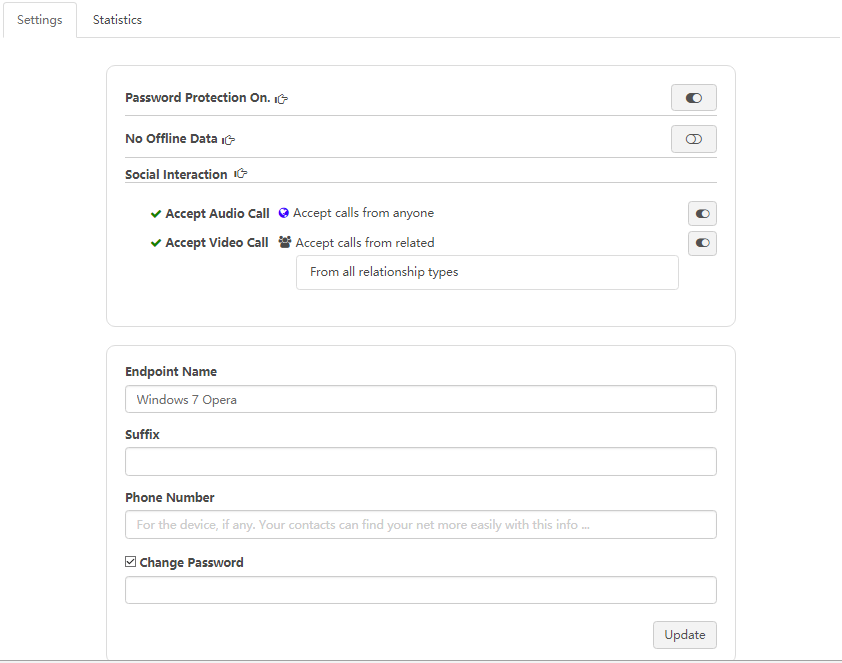Click green checkmark before Accept Video Call
The height and width of the screenshot is (663, 842).
156,243
